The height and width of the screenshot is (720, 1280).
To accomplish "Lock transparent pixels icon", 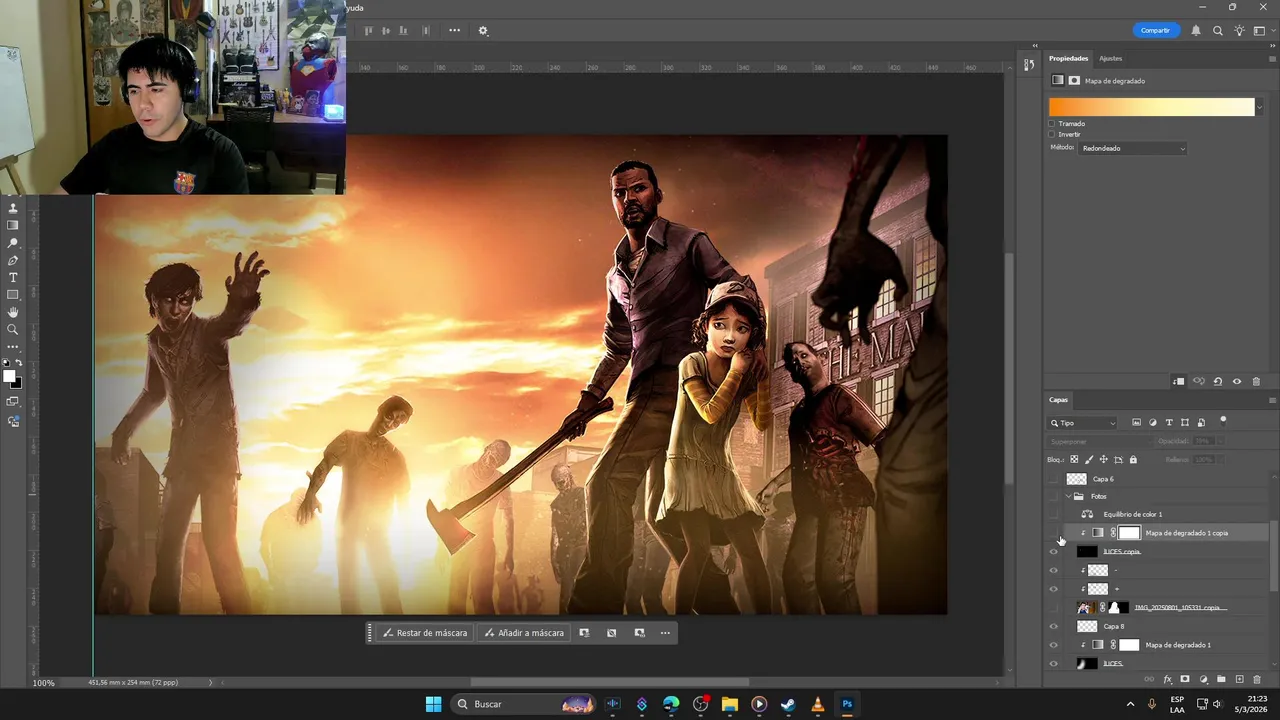I will (1074, 460).
